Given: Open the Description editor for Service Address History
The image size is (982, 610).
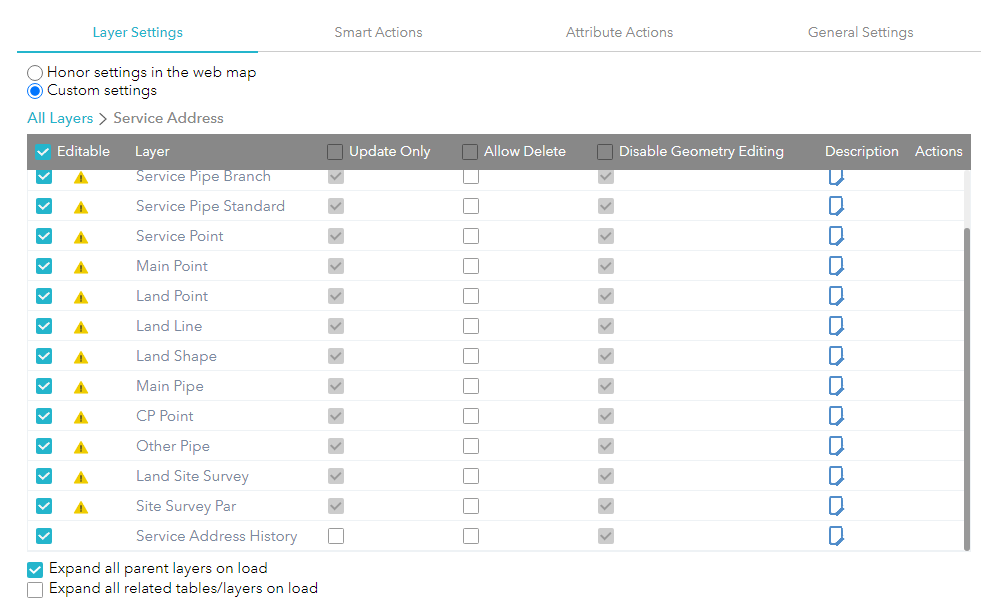Looking at the screenshot, I should 836,536.
